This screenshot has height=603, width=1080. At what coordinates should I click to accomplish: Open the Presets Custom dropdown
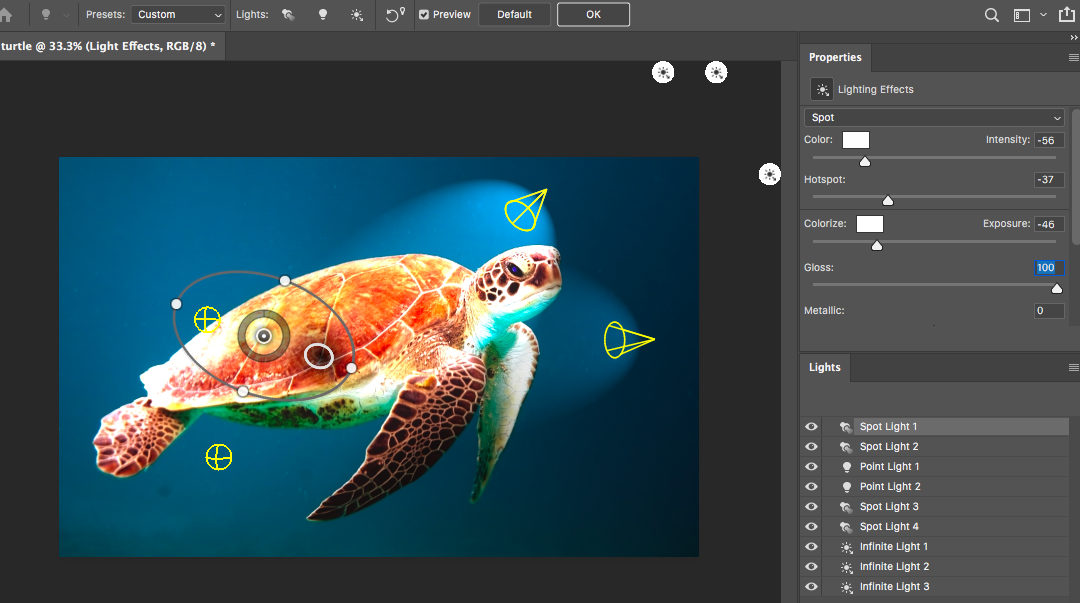178,14
